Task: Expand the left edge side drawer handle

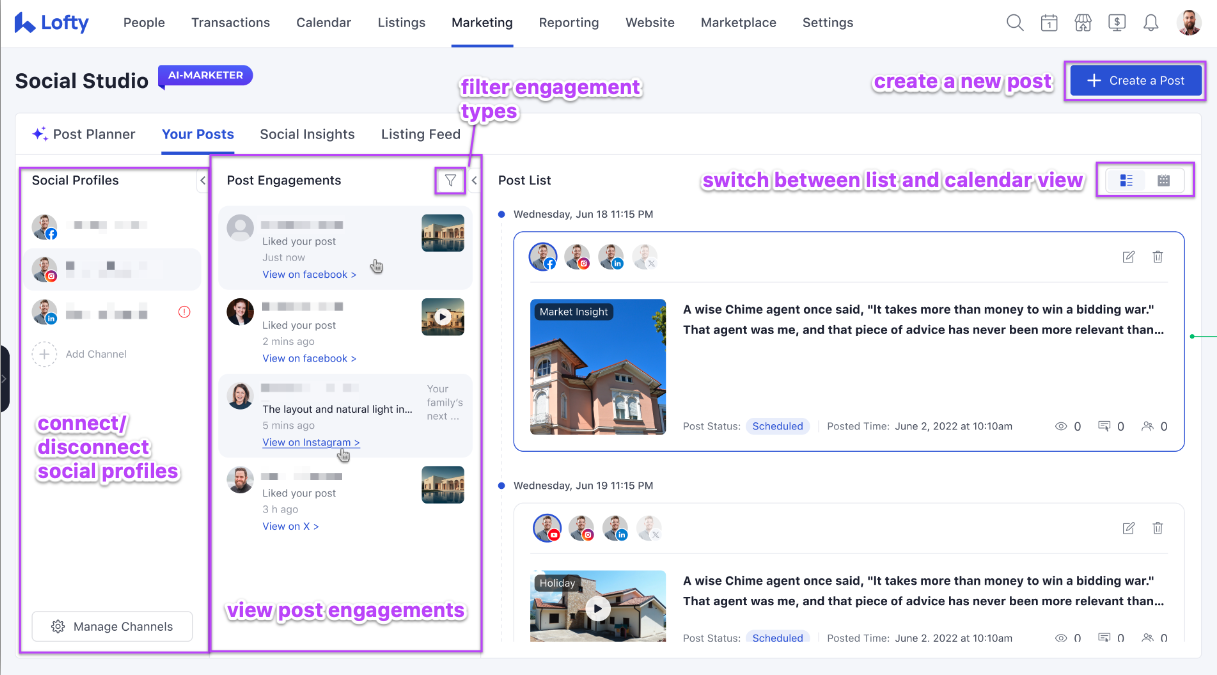Action: point(4,379)
